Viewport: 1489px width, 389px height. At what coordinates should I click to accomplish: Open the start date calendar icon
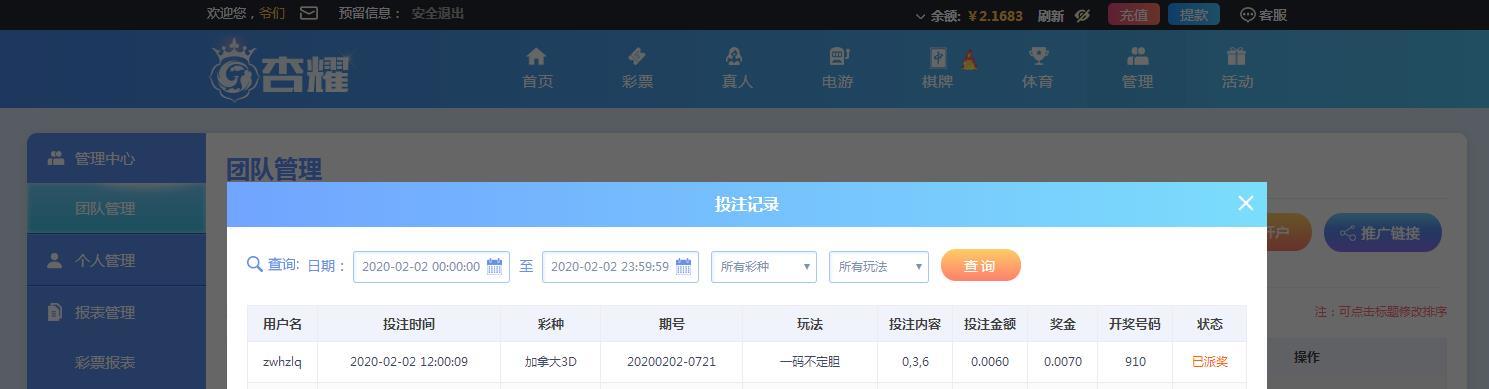(494, 267)
